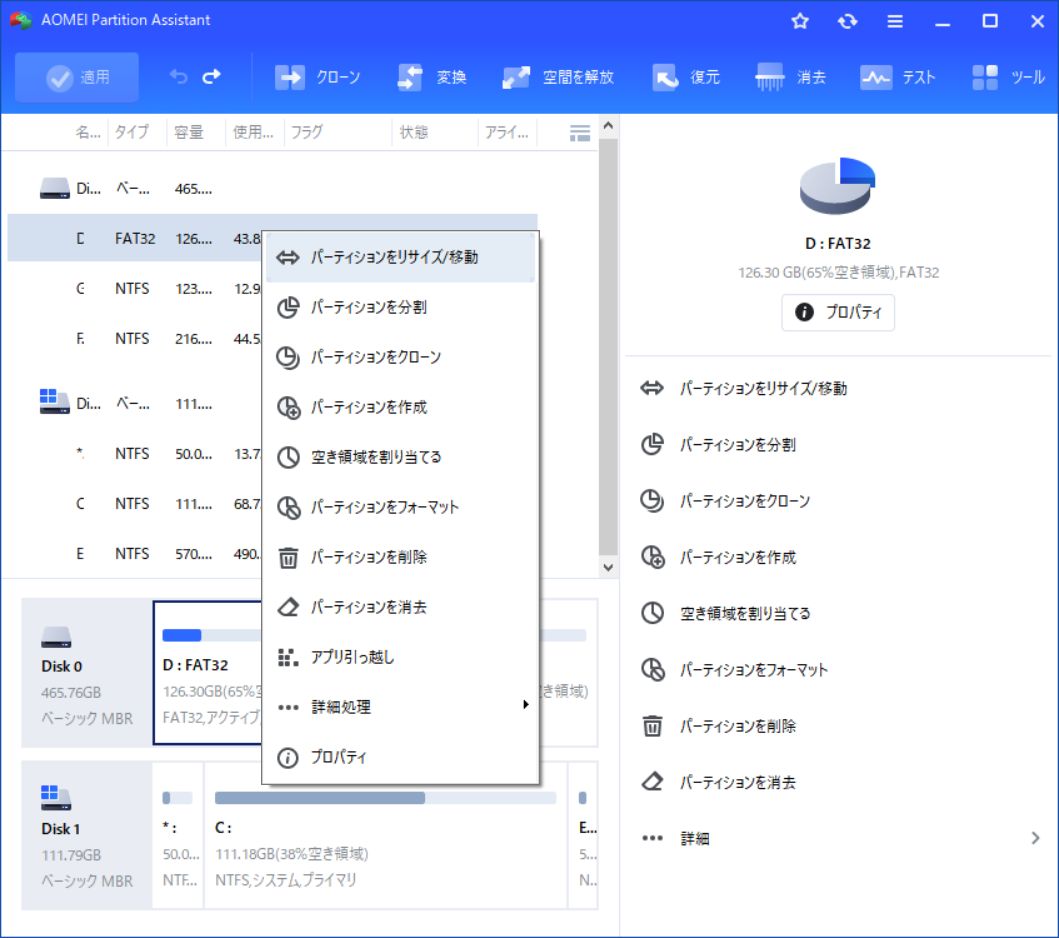Click format partition (フォーマット) in right panel
This screenshot has width=1059, height=938.
(x=733, y=670)
